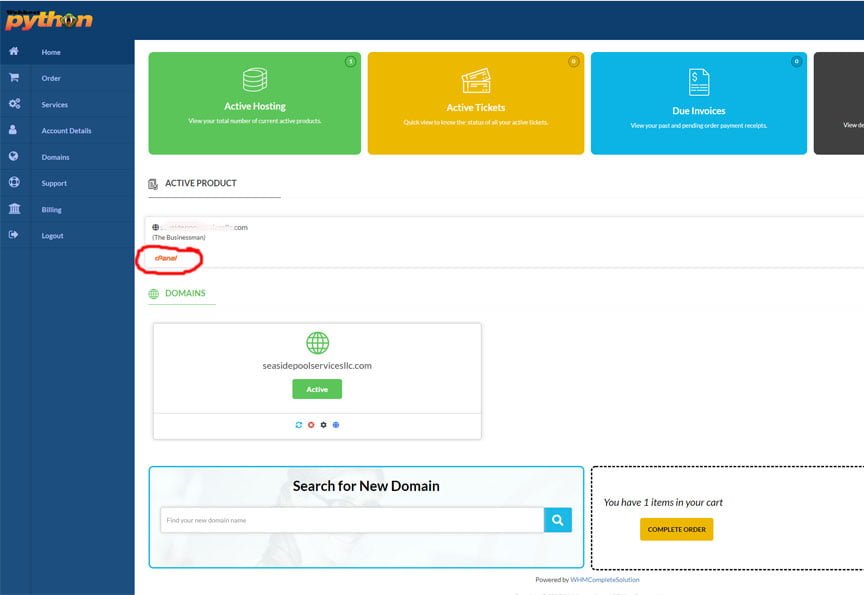Click the black gear icon in domain card
The width and height of the screenshot is (864, 595).
pyautogui.click(x=323, y=425)
